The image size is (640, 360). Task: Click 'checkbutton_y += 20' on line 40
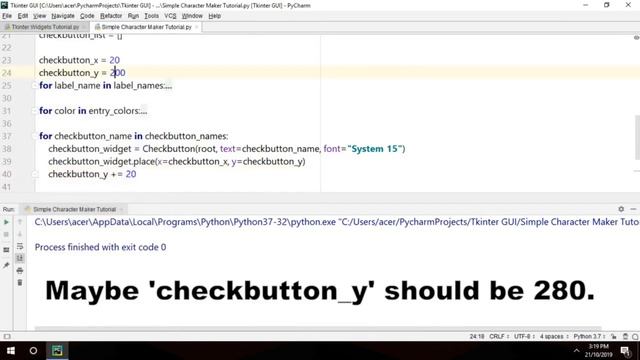tap(92, 174)
